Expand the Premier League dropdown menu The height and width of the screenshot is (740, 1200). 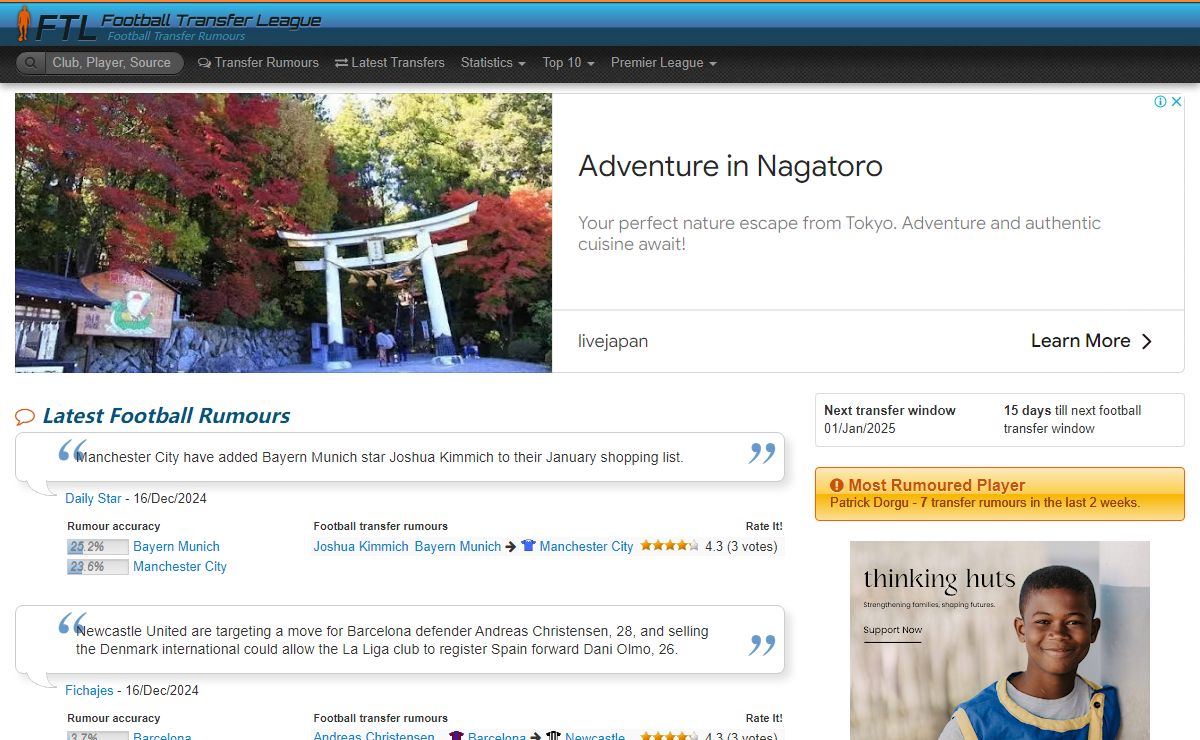(x=663, y=62)
